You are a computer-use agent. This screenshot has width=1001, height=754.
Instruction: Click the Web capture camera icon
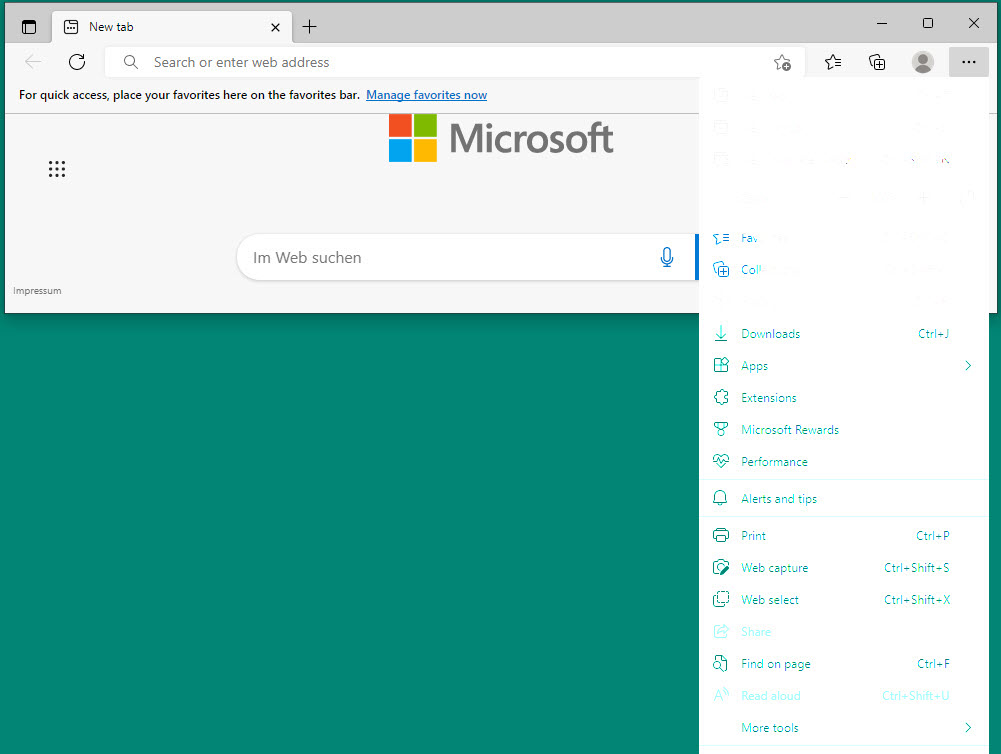(x=721, y=568)
